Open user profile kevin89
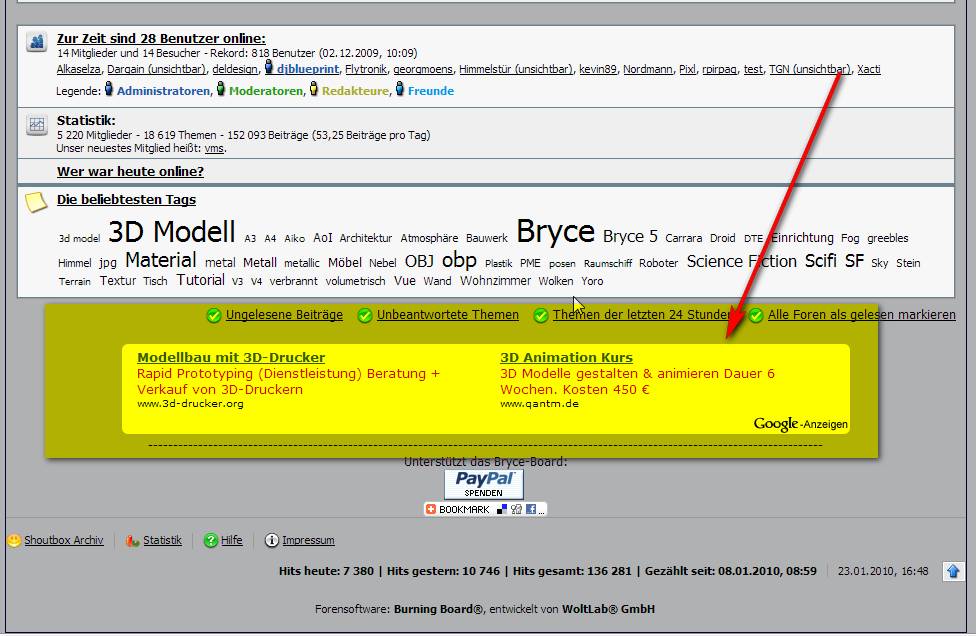 coord(598,69)
